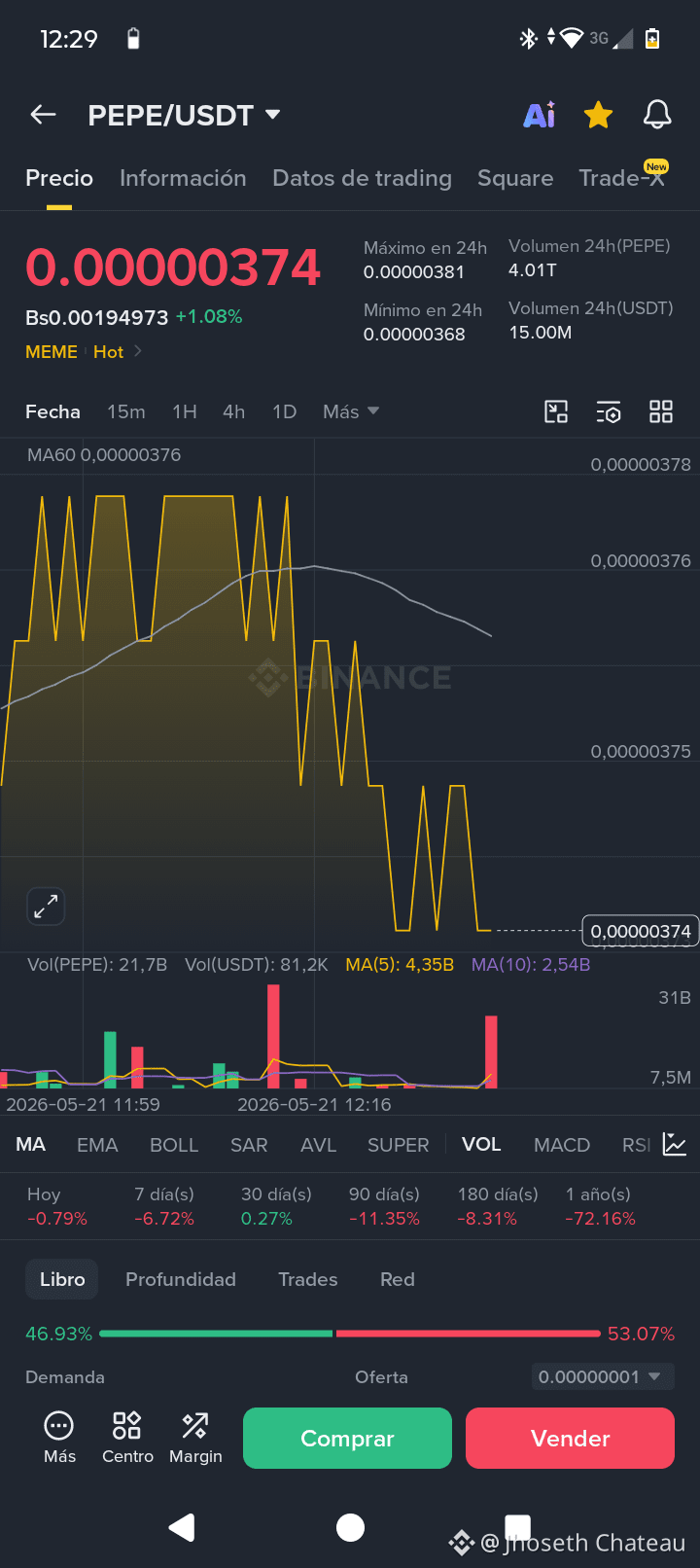Open the indicator chart settings icon
The height and width of the screenshot is (1568, 700).
pos(675,1144)
